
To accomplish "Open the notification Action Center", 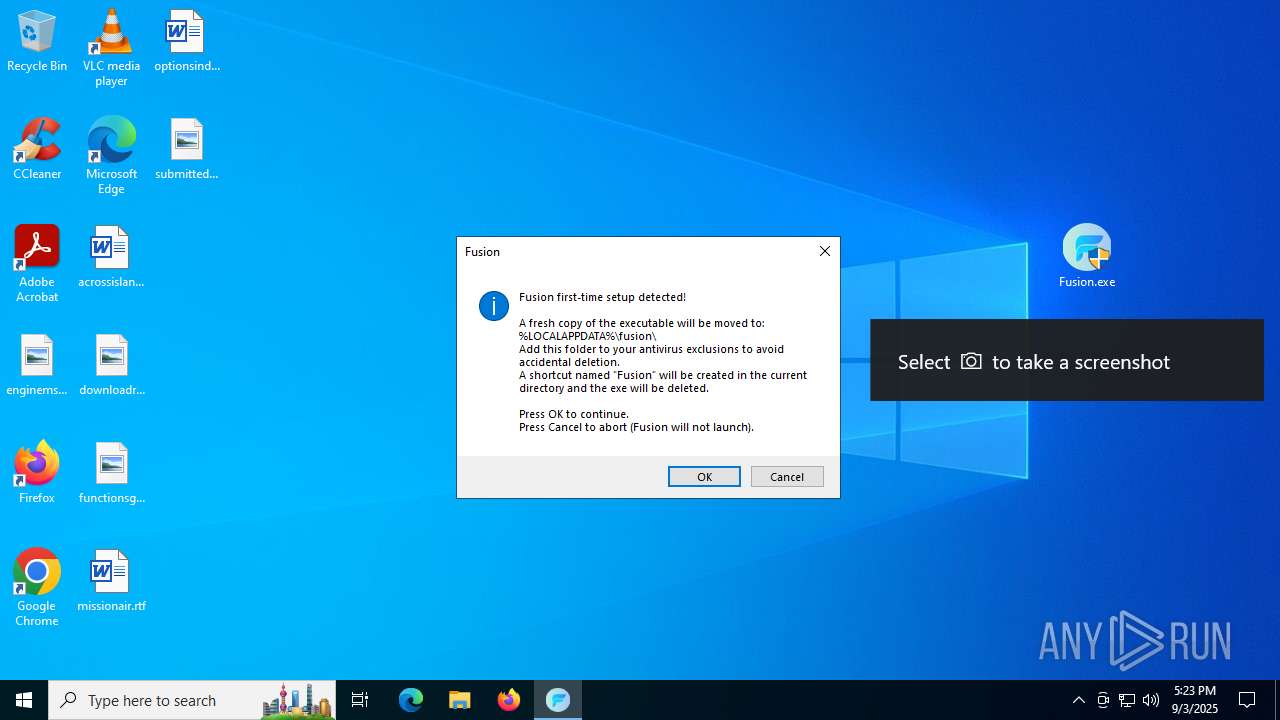I will pos(1248,700).
